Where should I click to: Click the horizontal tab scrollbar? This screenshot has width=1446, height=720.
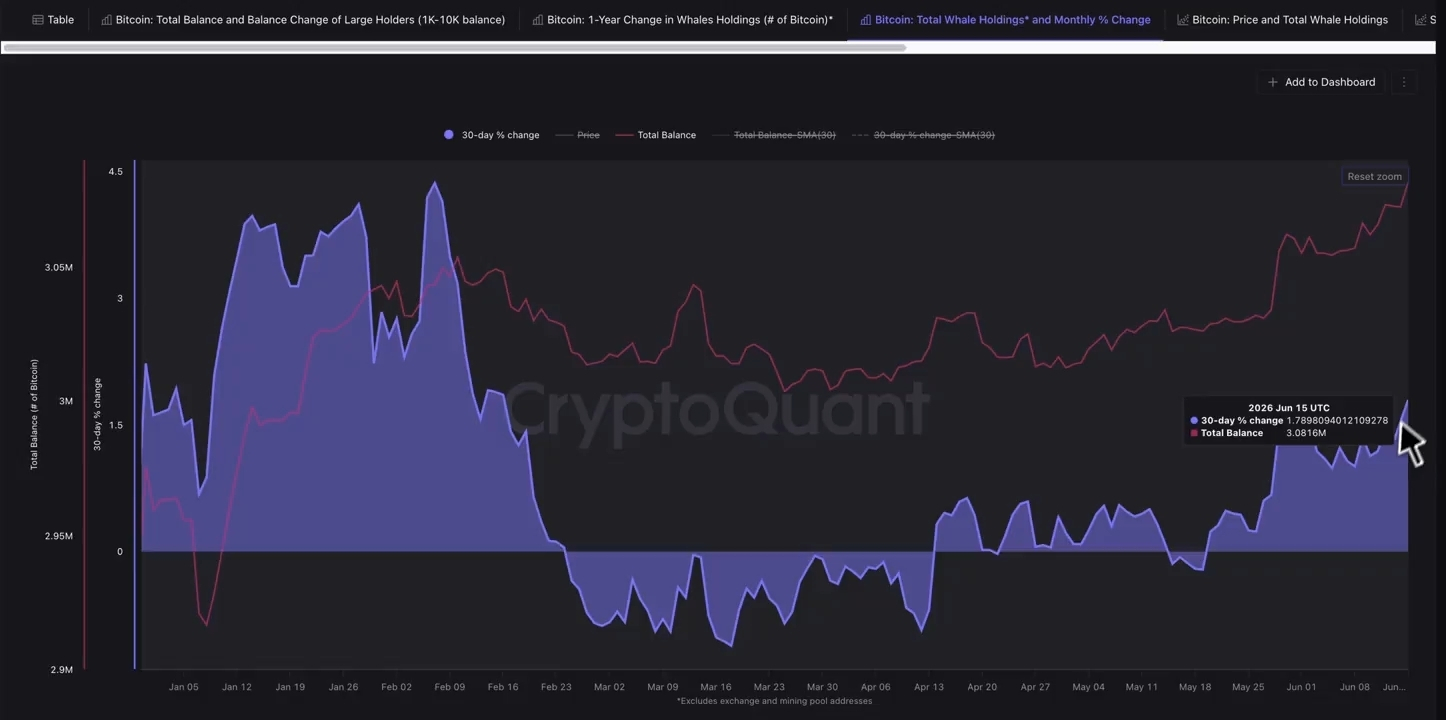454,47
